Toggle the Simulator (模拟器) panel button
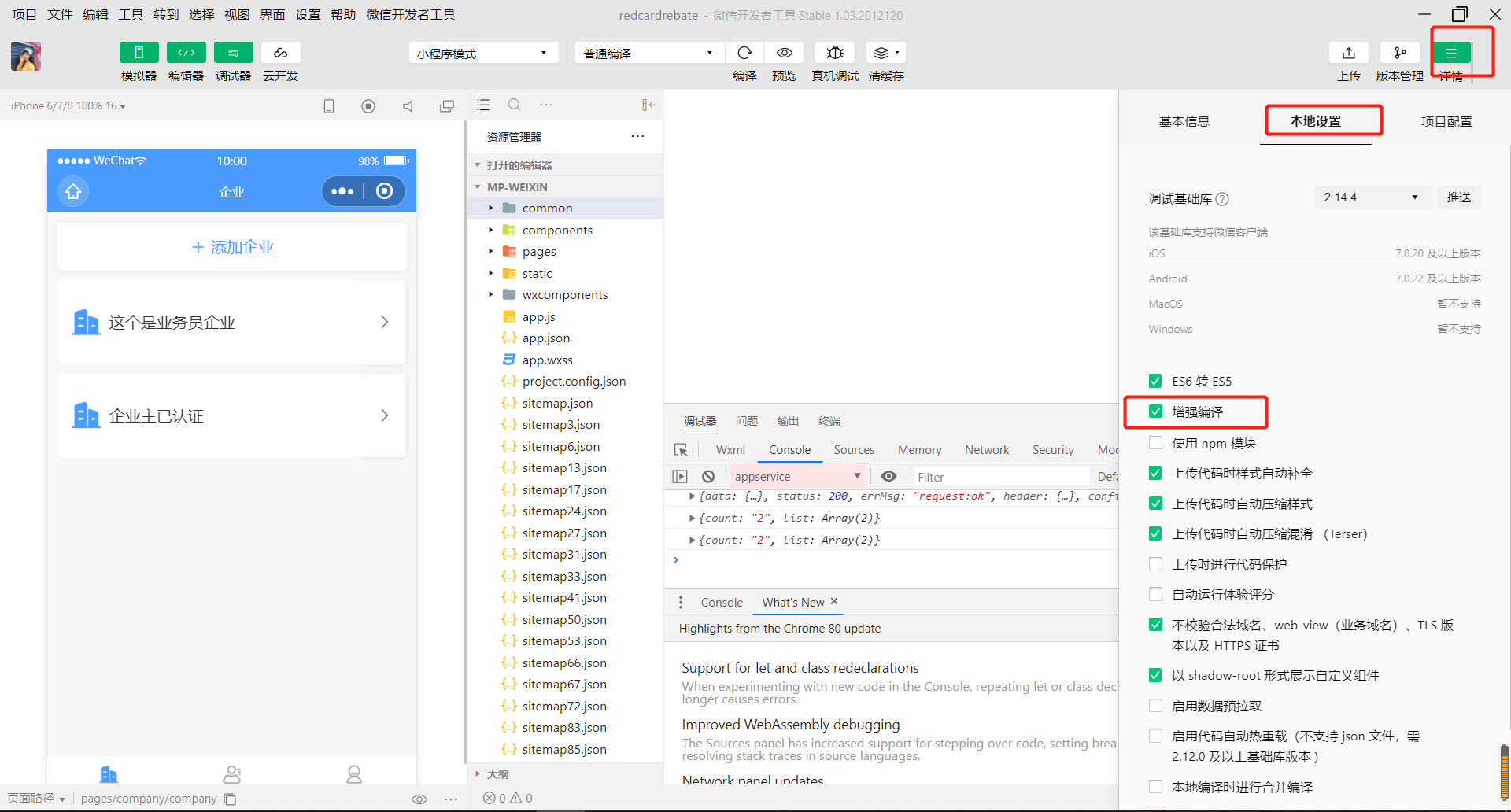Screen dimensions: 1511x812 [x=139, y=53]
